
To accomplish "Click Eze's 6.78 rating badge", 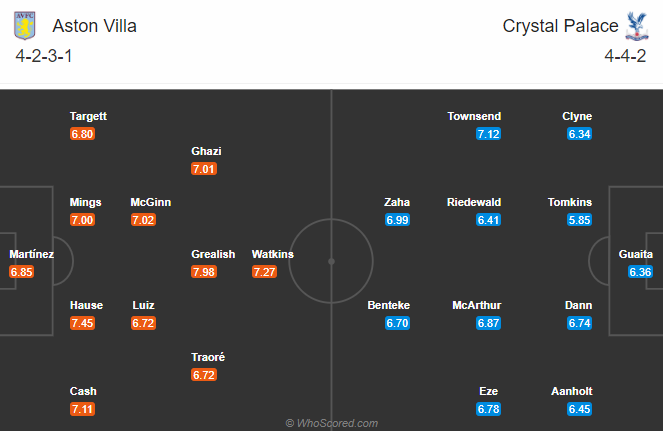I will tap(487, 409).
